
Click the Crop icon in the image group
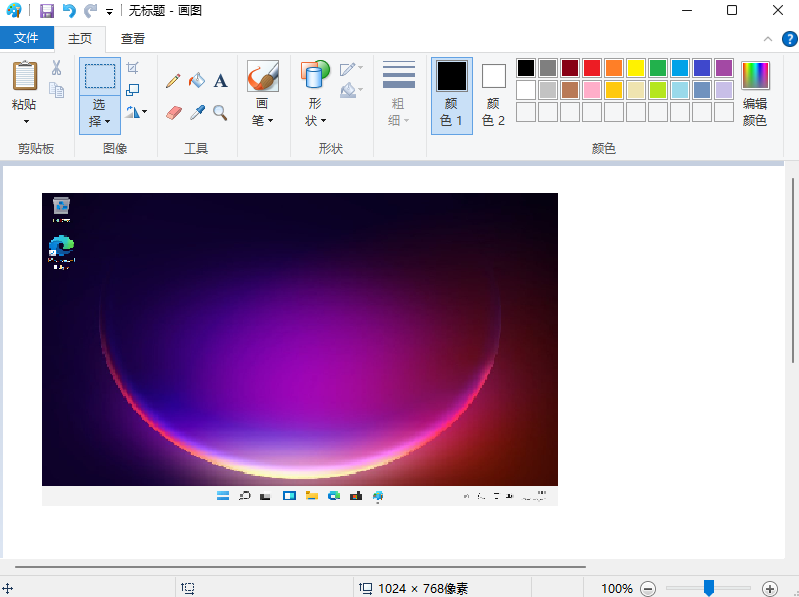tap(133, 68)
